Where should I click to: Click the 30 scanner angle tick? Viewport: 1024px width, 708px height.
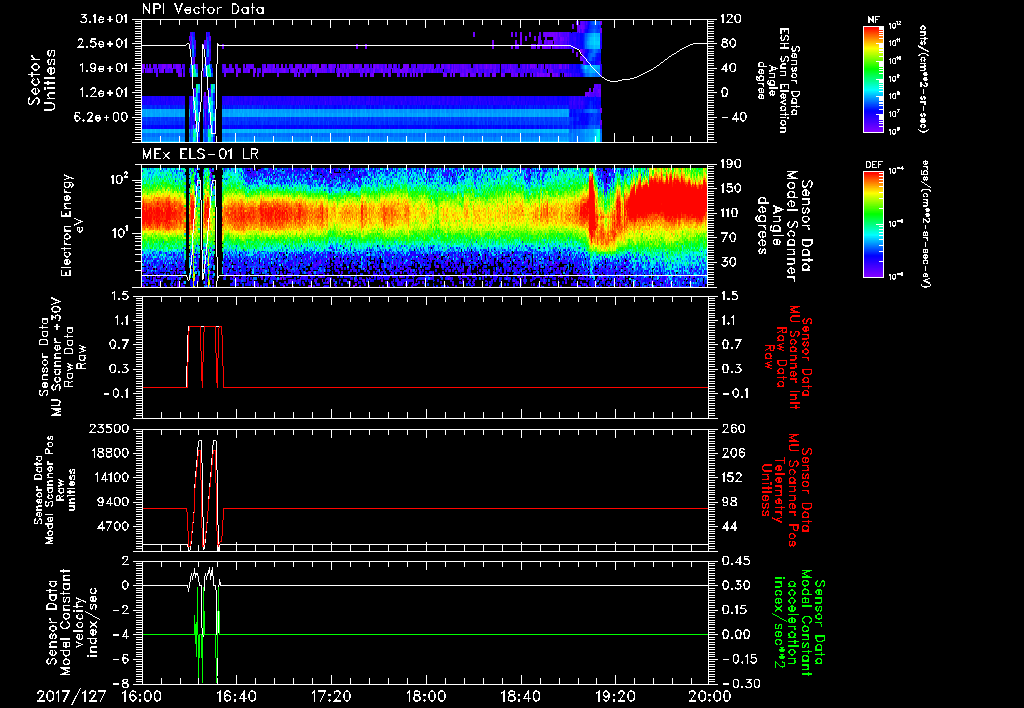(728, 262)
